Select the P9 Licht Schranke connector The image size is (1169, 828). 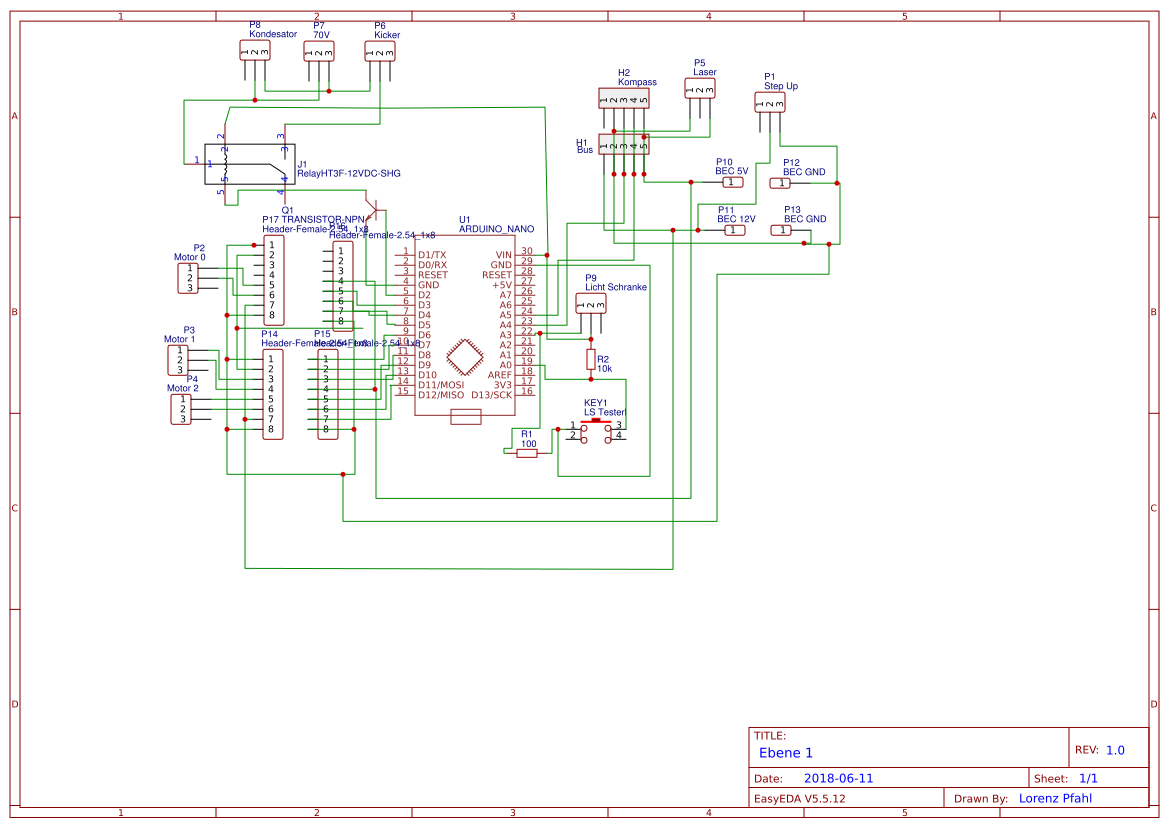point(591,303)
